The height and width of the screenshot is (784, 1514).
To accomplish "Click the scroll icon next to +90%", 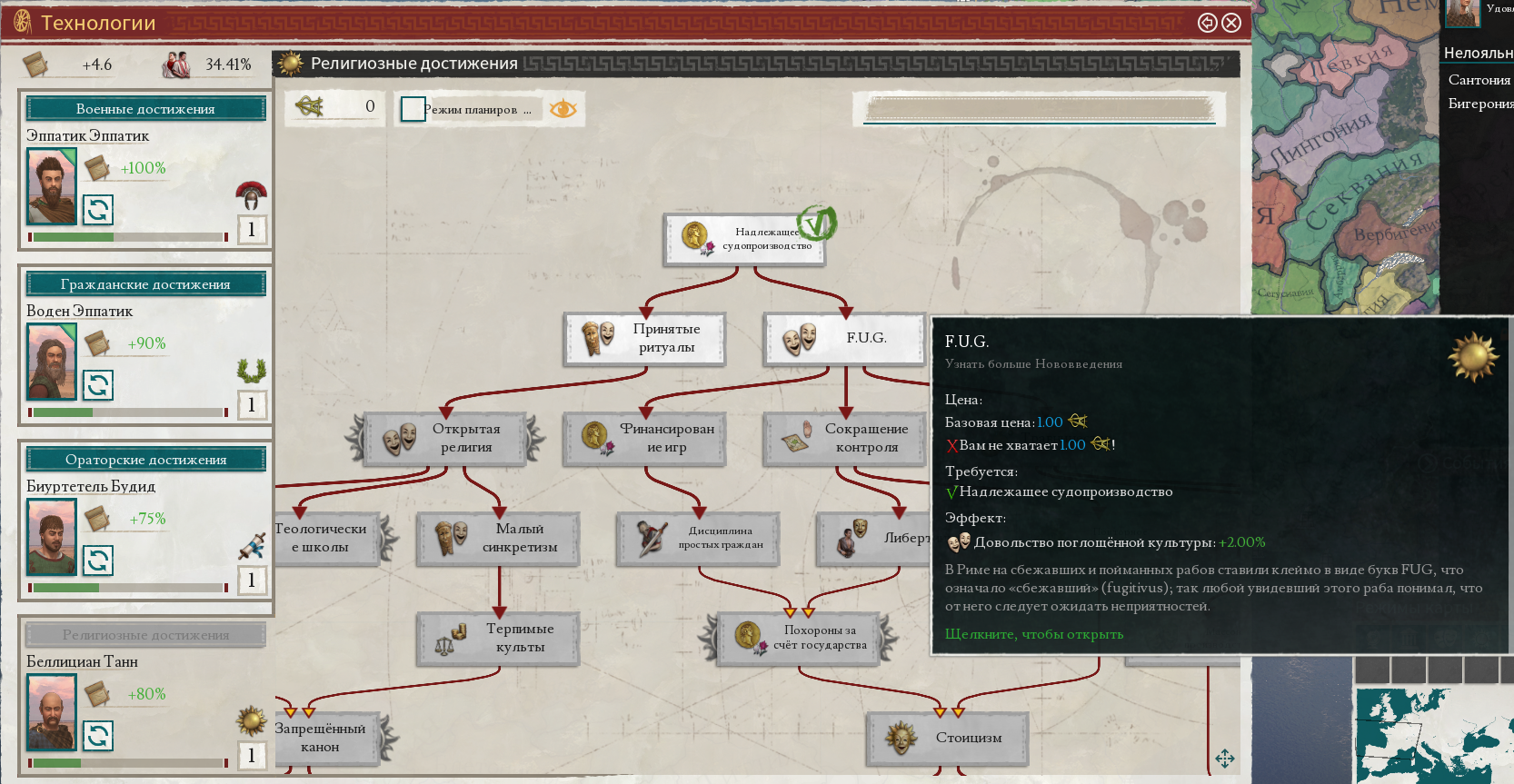I will (x=97, y=342).
